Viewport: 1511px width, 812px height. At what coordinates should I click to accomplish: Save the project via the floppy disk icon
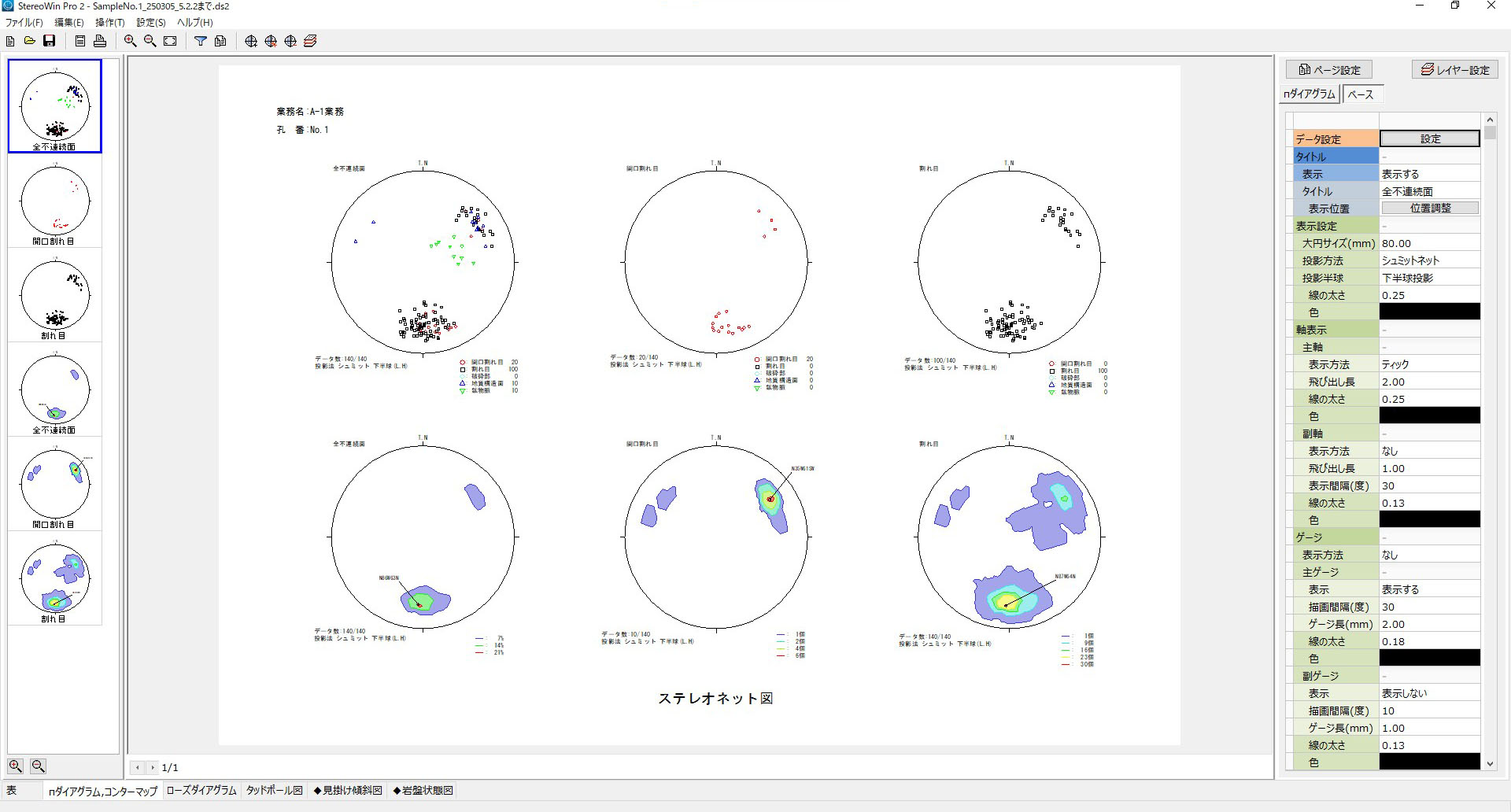point(50,40)
